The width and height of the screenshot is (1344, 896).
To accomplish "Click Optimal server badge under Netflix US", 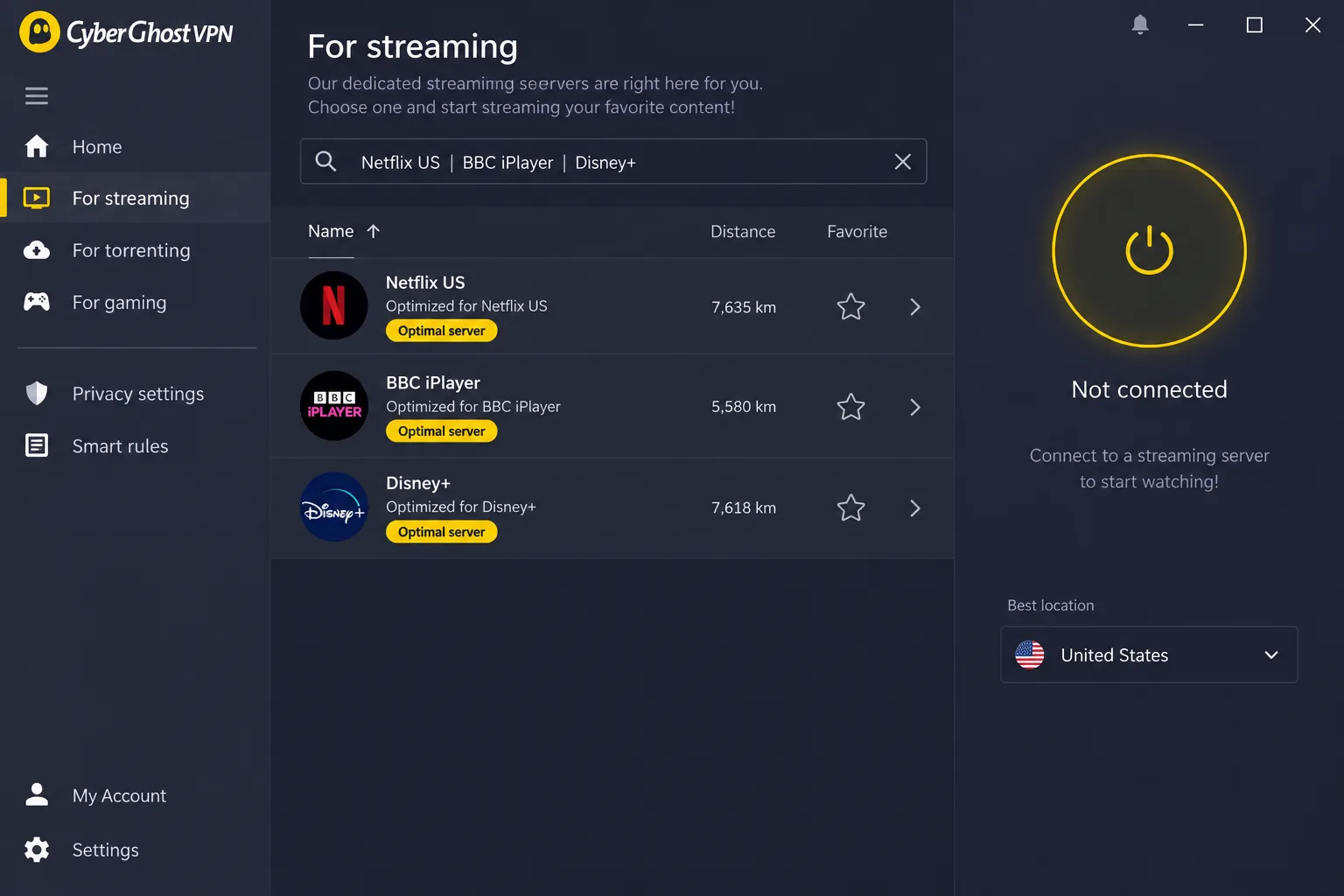I will click(442, 331).
